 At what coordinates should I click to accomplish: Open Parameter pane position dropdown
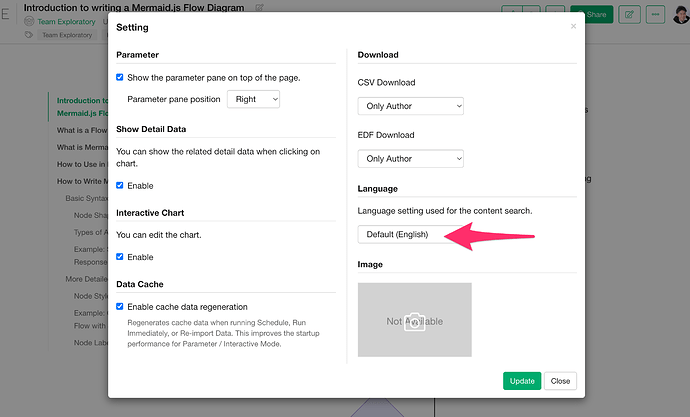click(253, 99)
